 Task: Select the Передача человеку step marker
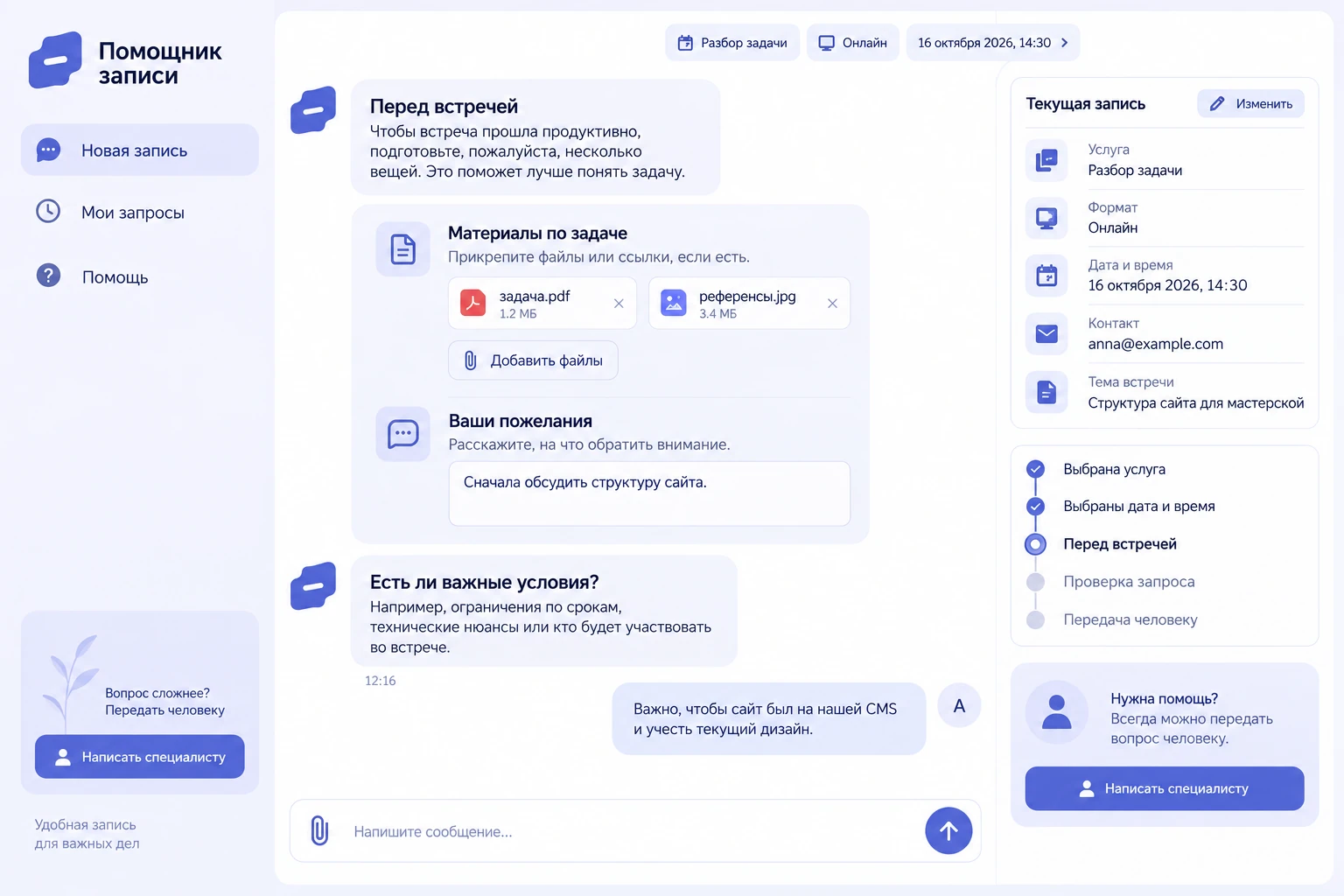(1036, 619)
